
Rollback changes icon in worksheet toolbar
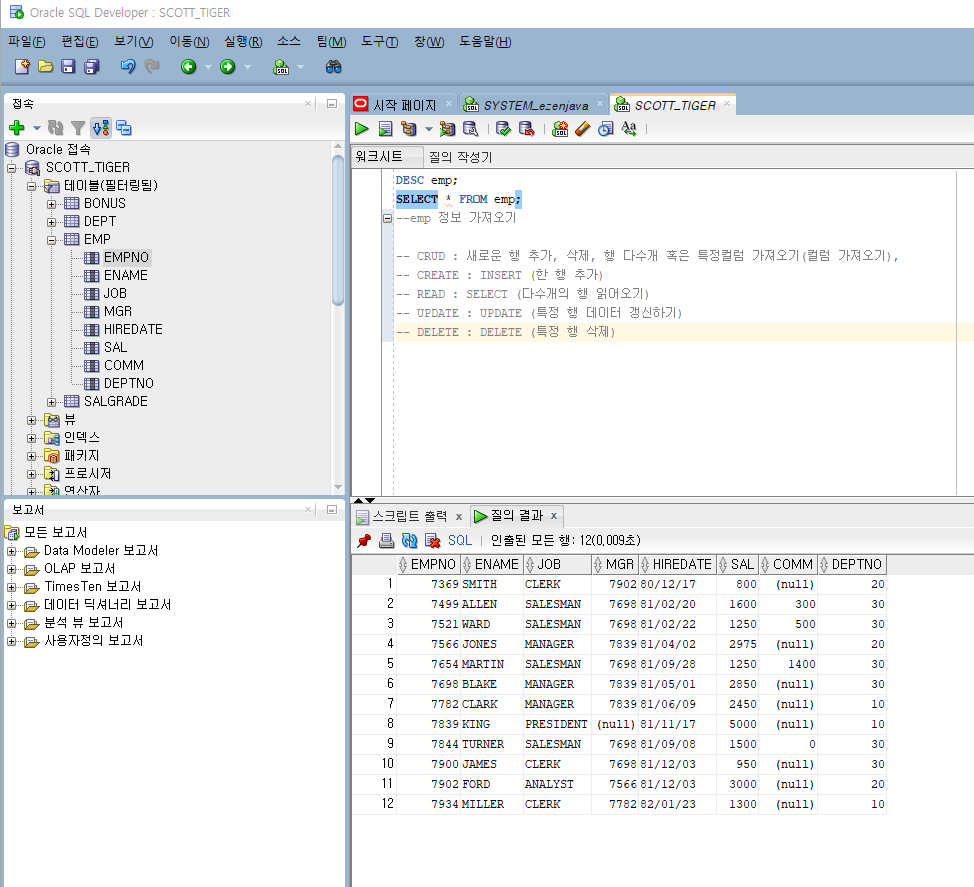[x=527, y=129]
